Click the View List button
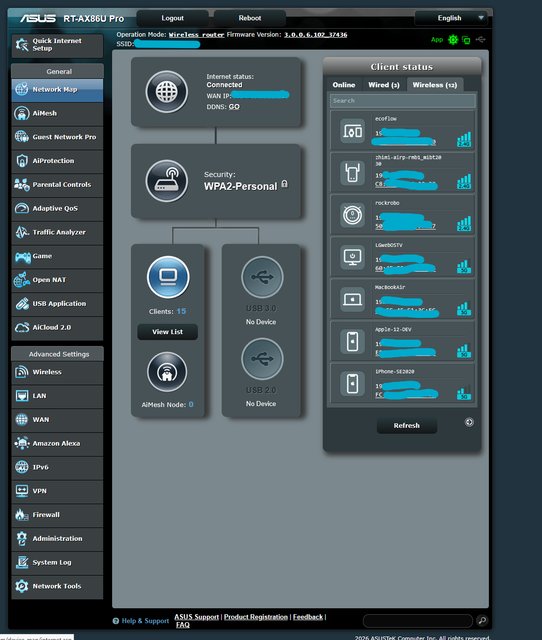Screen dimensions: 542x640 tap(168, 332)
